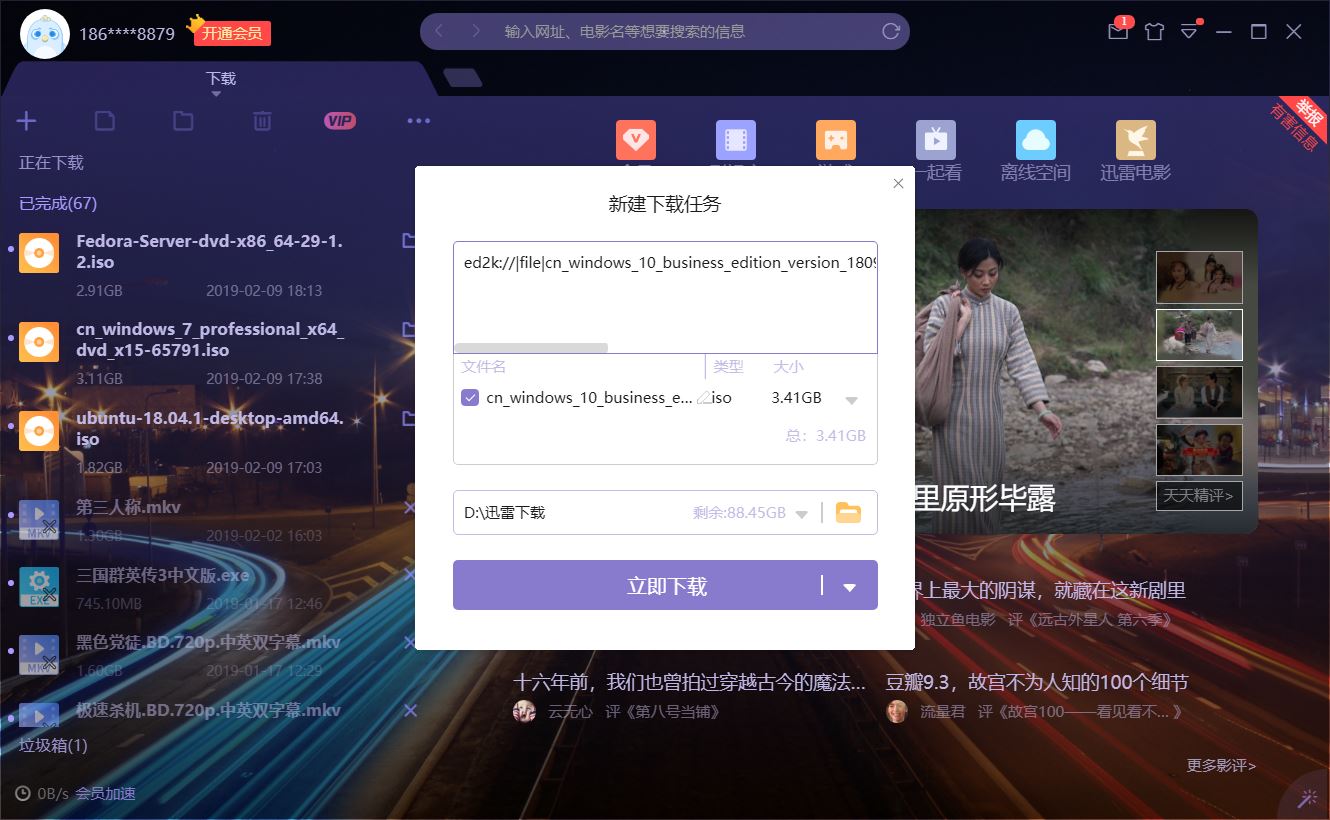Viewport: 1330px width, 820px height.
Task: Click the orange gamepad game center icon
Action: coord(836,140)
